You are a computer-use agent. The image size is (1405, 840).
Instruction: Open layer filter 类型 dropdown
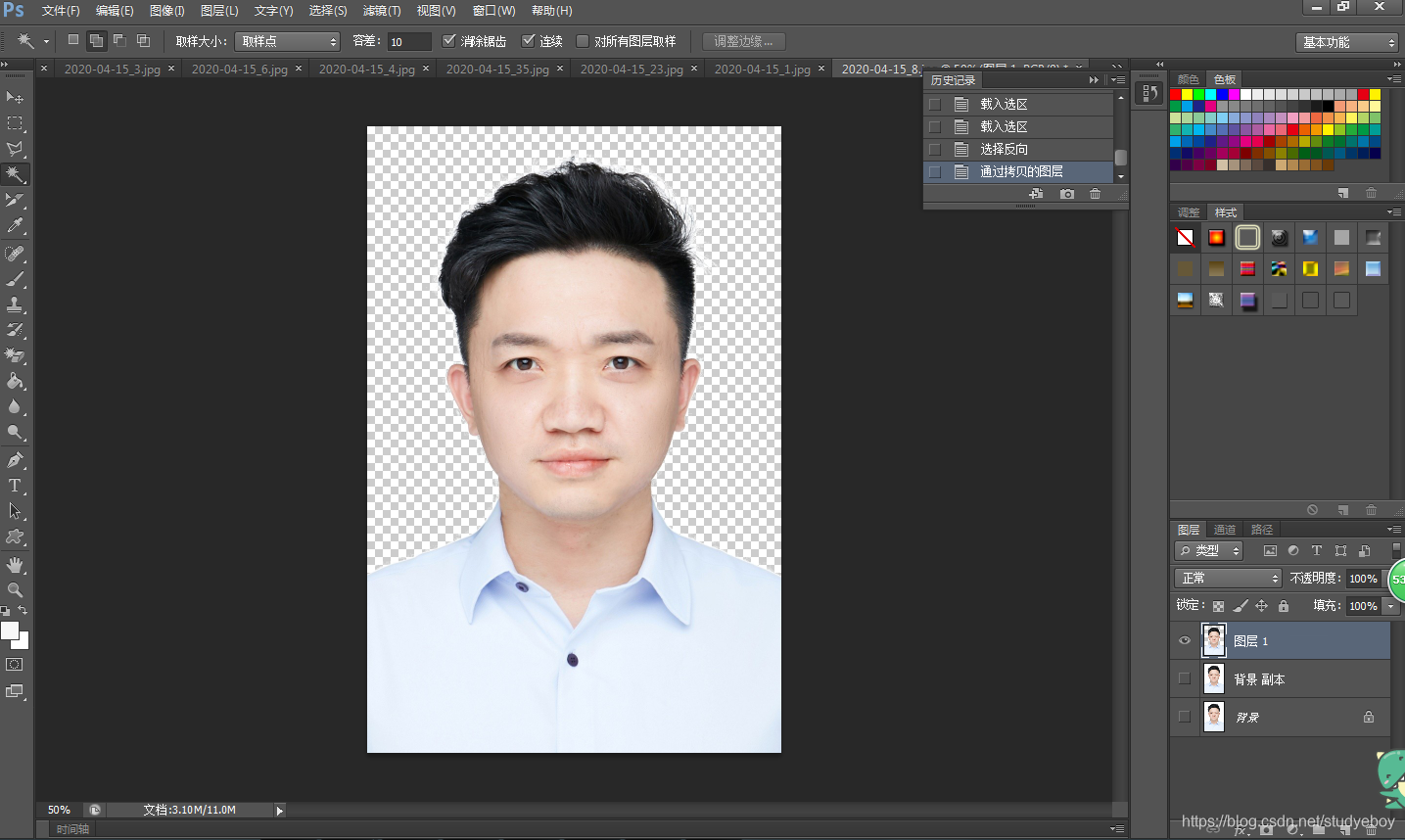(1209, 551)
